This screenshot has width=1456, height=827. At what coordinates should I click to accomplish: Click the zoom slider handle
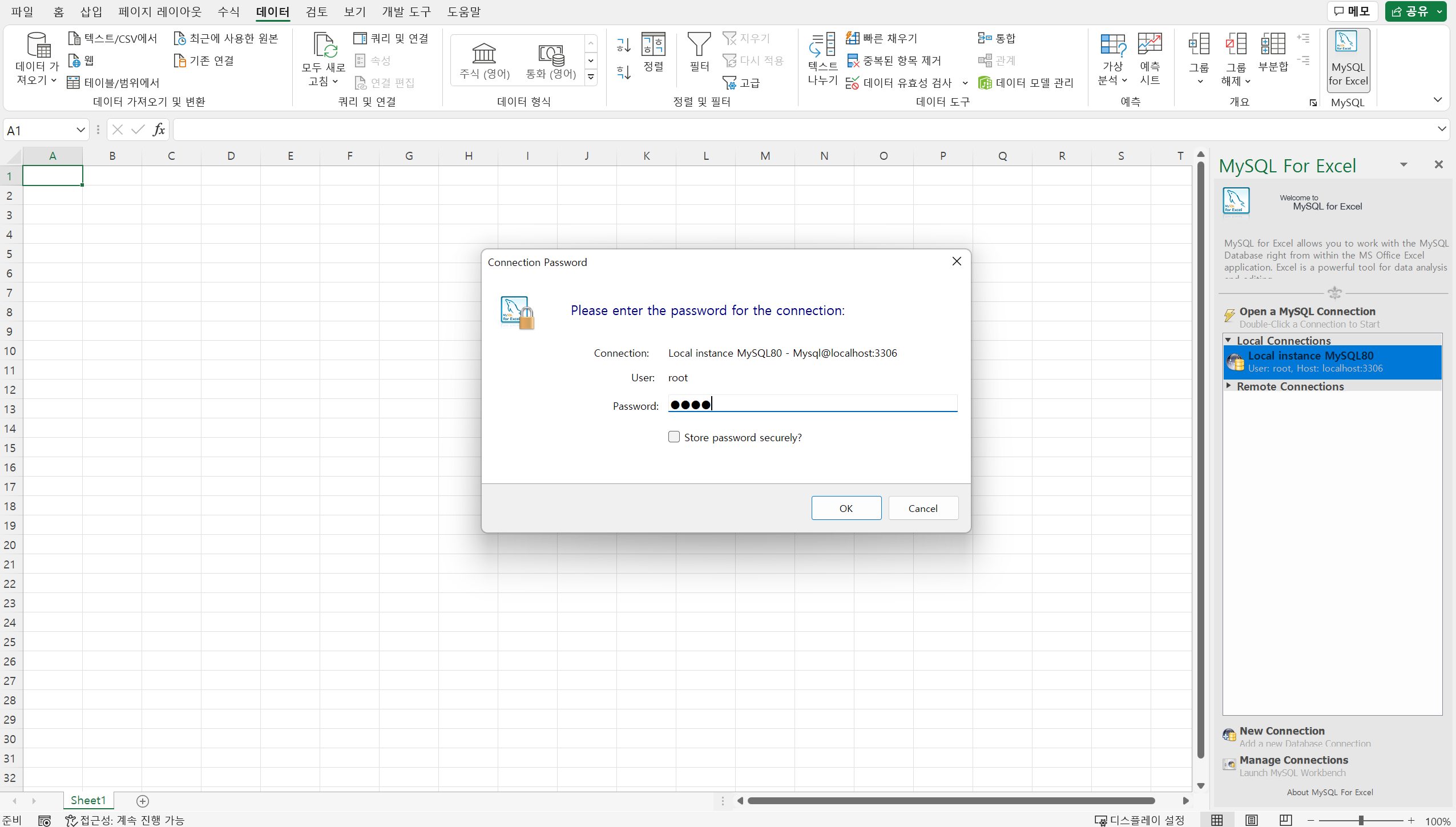[x=1361, y=820]
